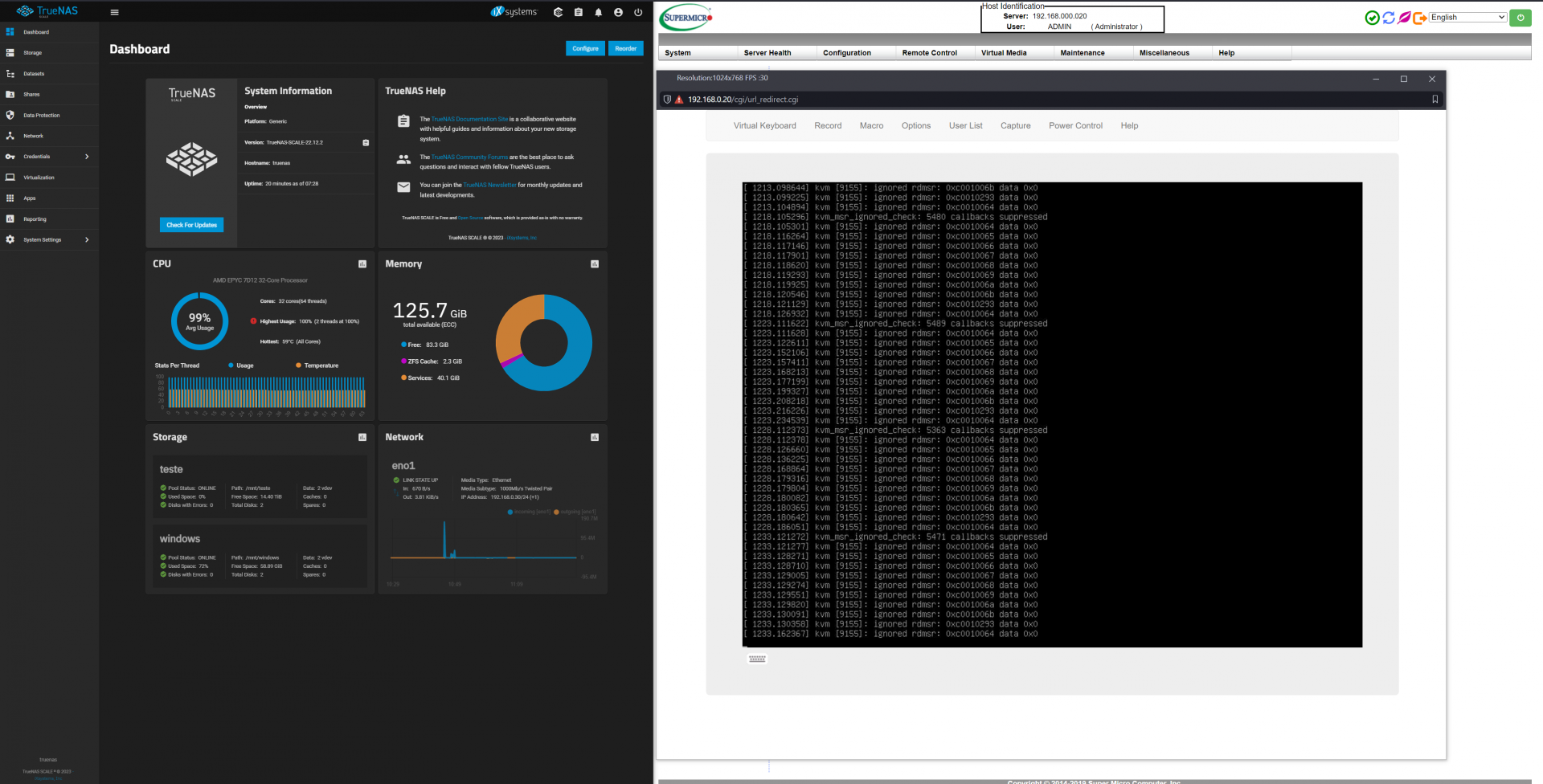Click the Datasets icon in TrueNAS sidebar

click(x=10, y=74)
